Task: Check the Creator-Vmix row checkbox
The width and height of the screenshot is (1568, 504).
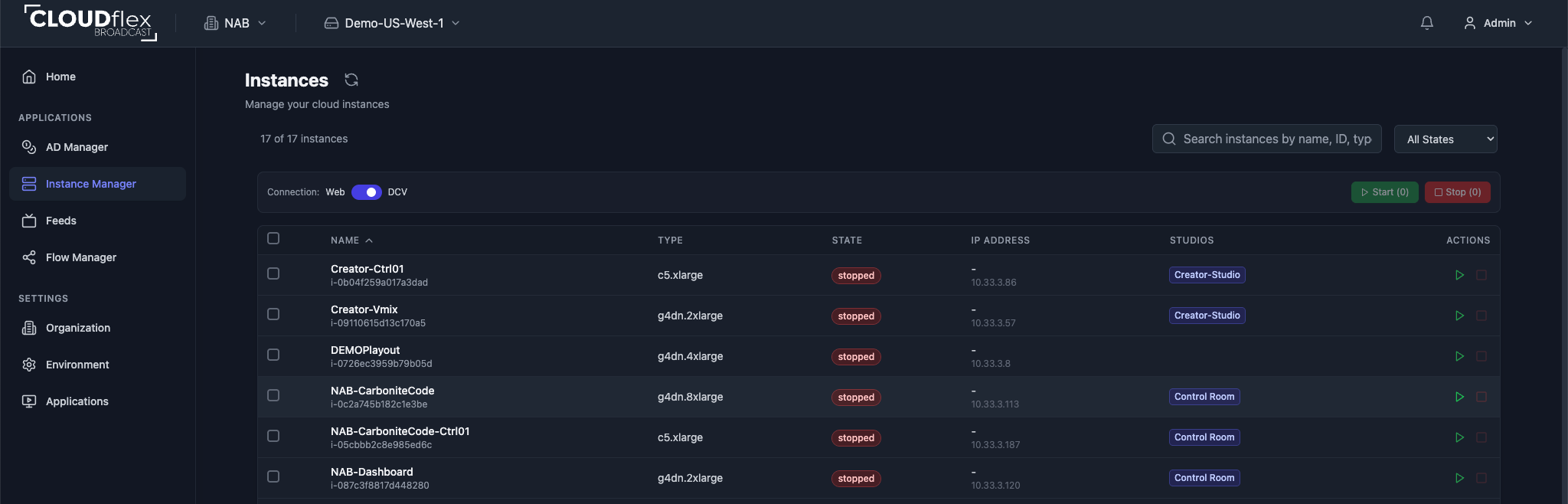Action: pyautogui.click(x=273, y=314)
